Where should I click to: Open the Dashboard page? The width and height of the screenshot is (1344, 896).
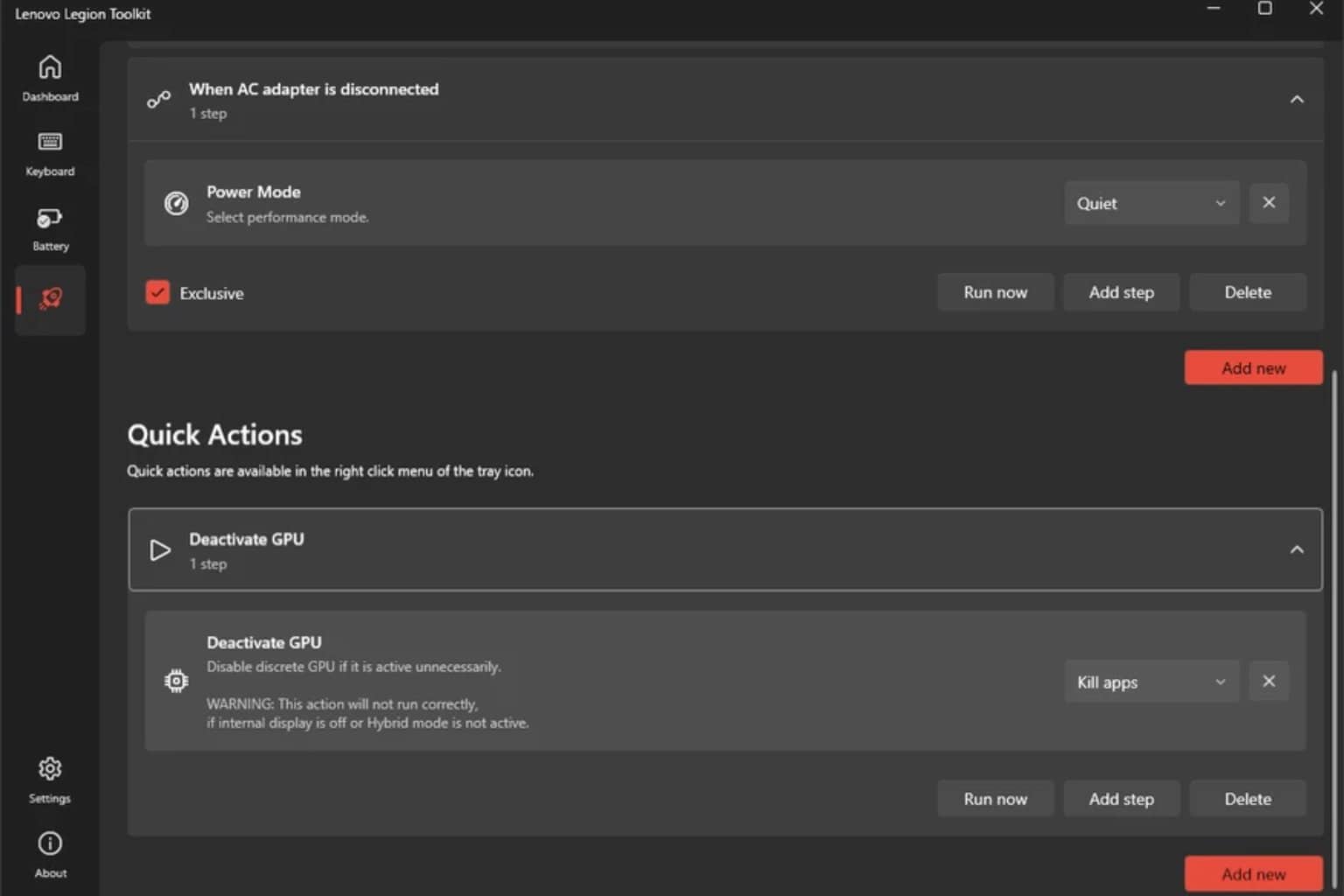(x=50, y=78)
